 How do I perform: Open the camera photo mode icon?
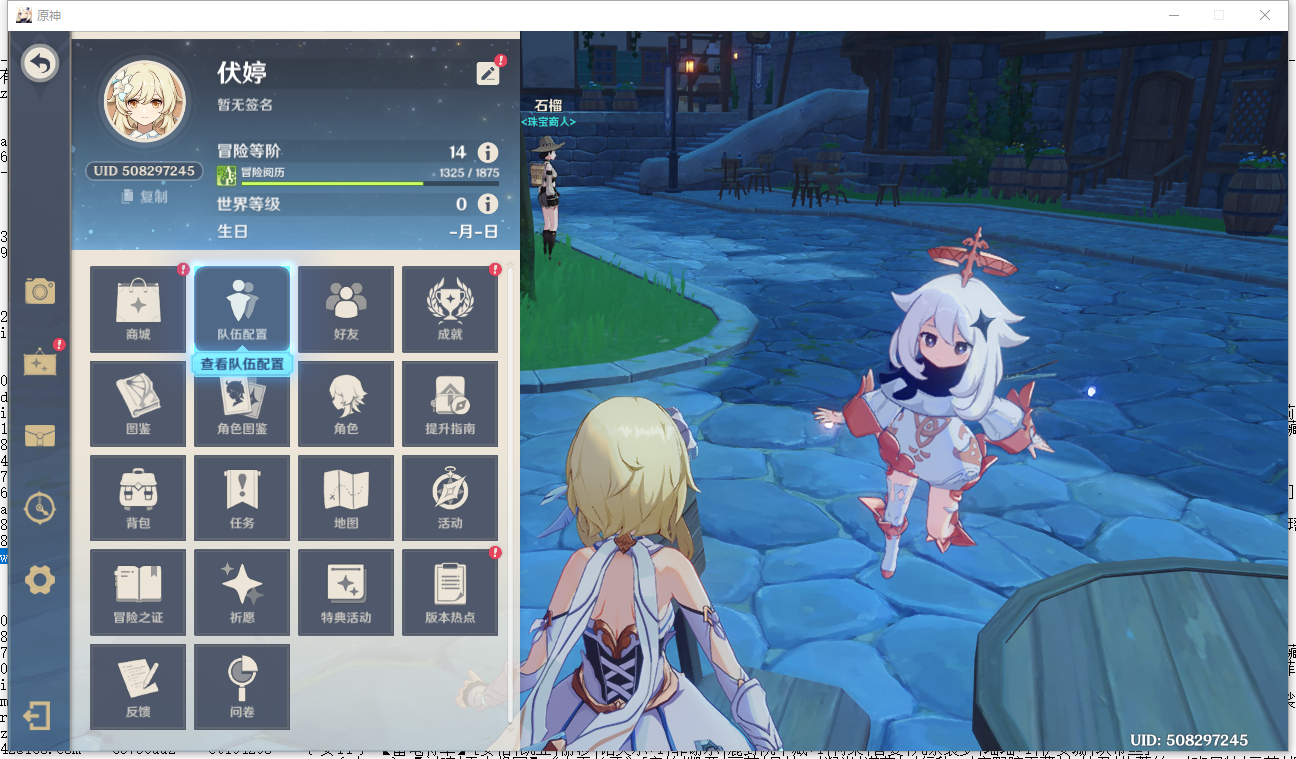pos(40,291)
